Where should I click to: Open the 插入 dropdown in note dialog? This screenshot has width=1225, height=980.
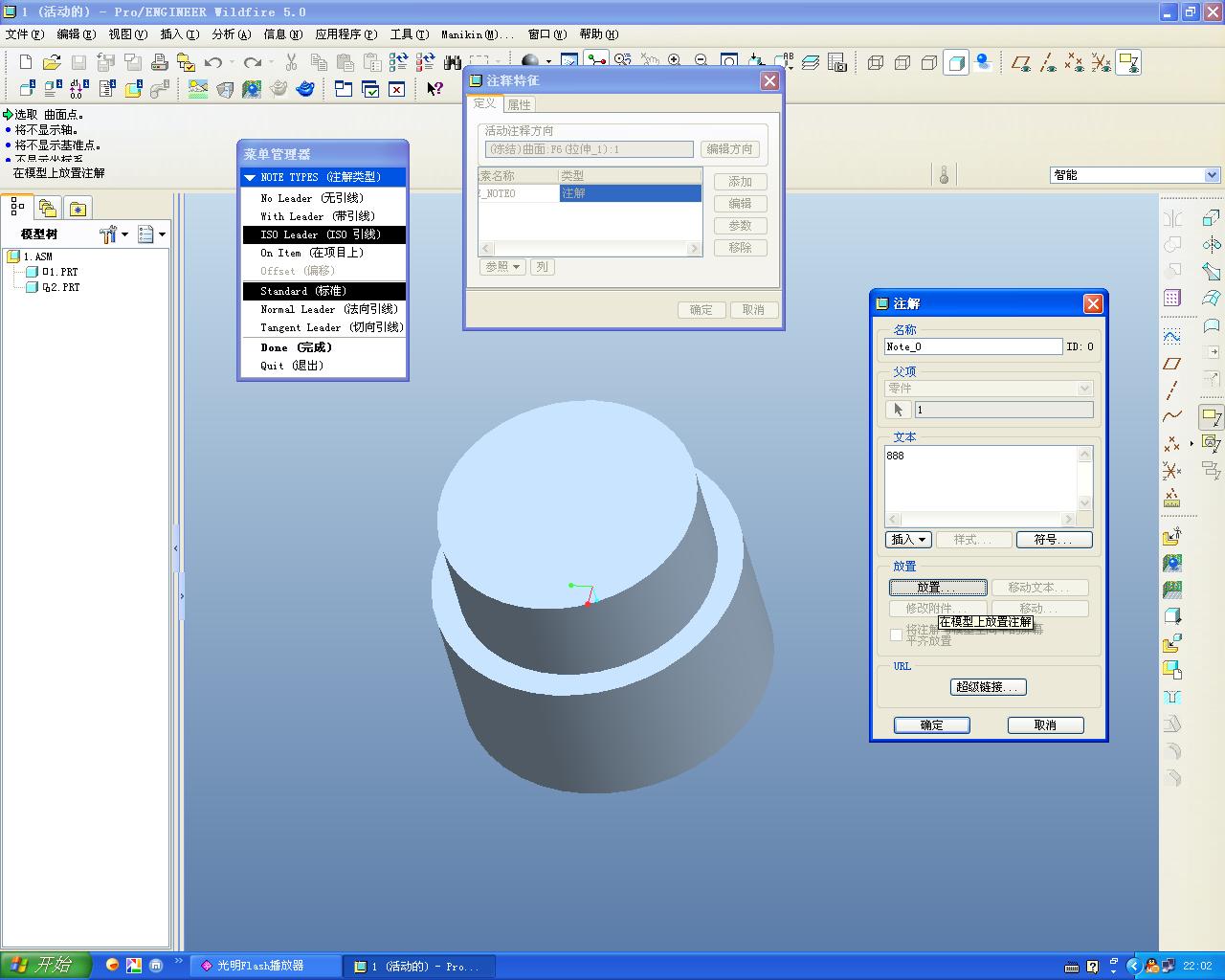coord(908,540)
